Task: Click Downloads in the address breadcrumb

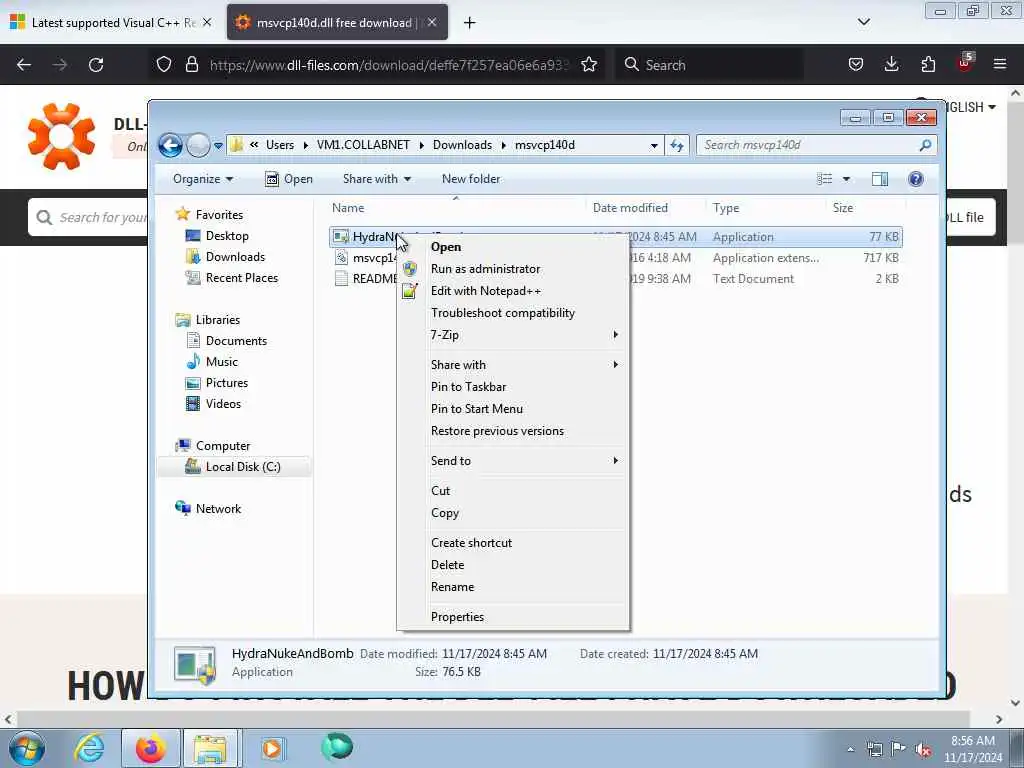Action: click(462, 145)
